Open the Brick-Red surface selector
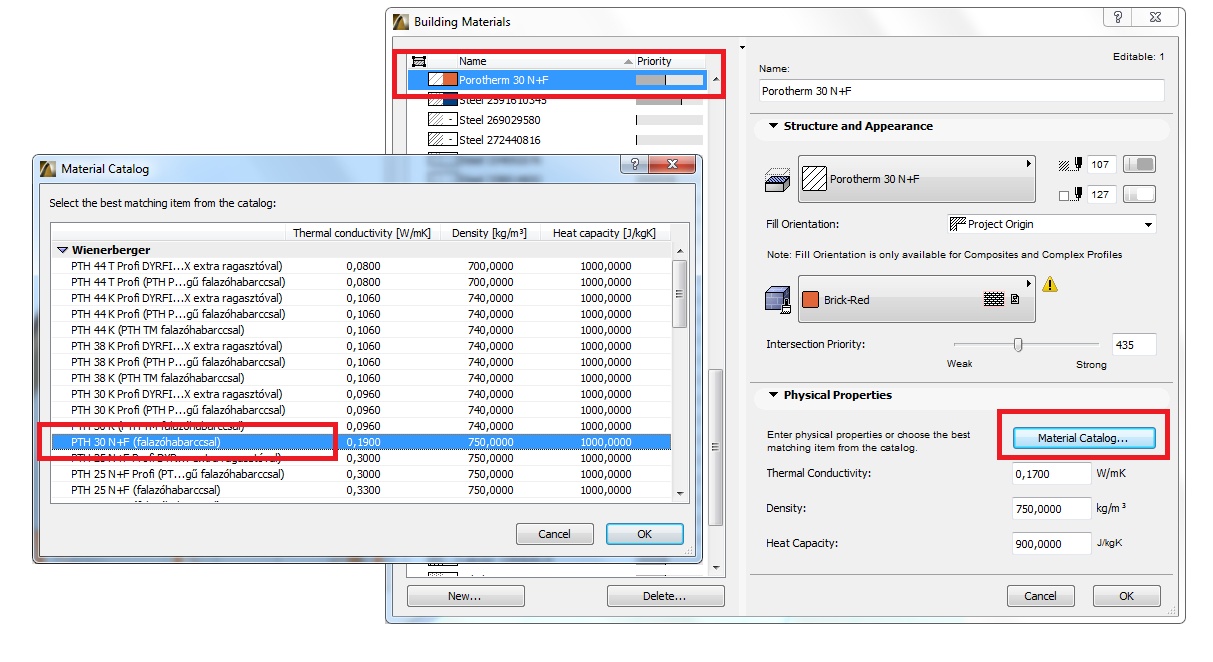This screenshot has height=662, width=1213. pos(917,299)
